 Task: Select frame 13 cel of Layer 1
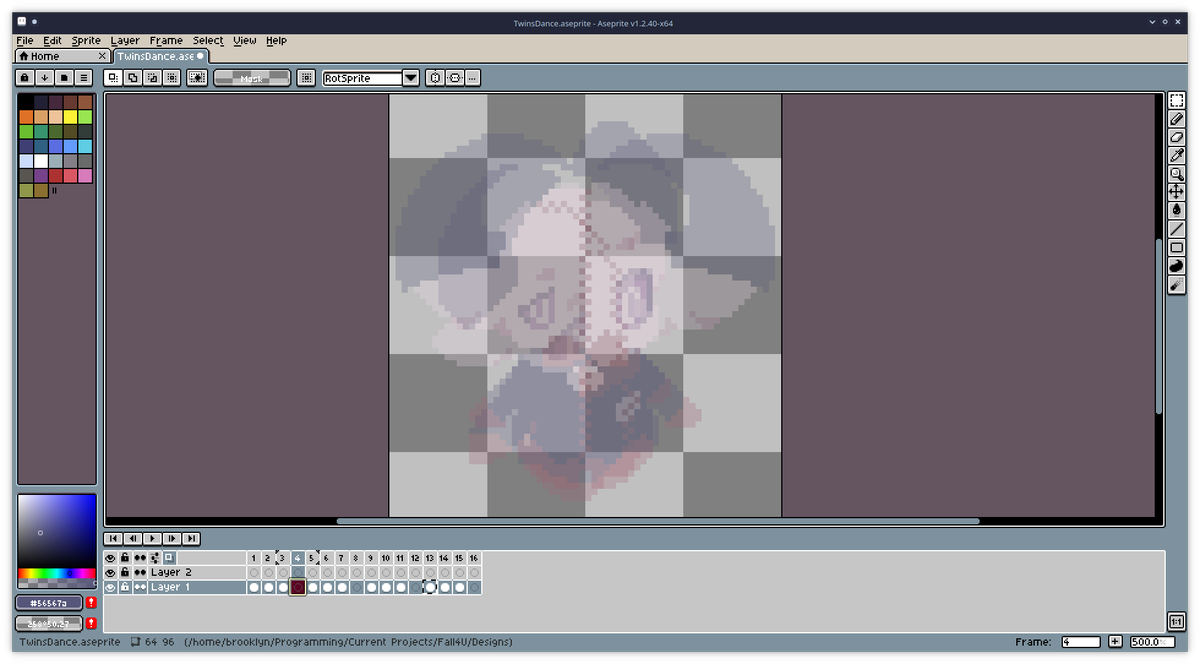pyautogui.click(x=430, y=587)
